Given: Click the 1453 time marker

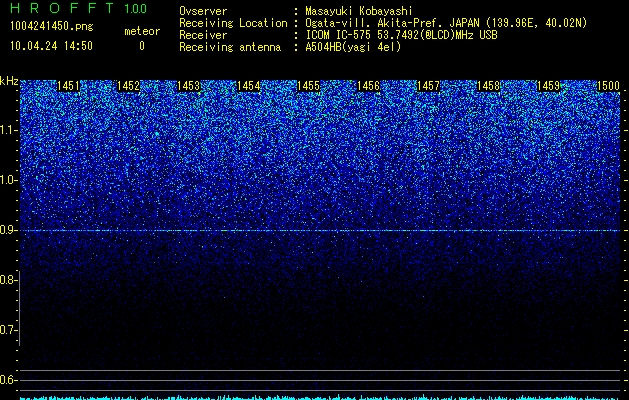Looking at the screenshot, I should [x=189, y=86].
